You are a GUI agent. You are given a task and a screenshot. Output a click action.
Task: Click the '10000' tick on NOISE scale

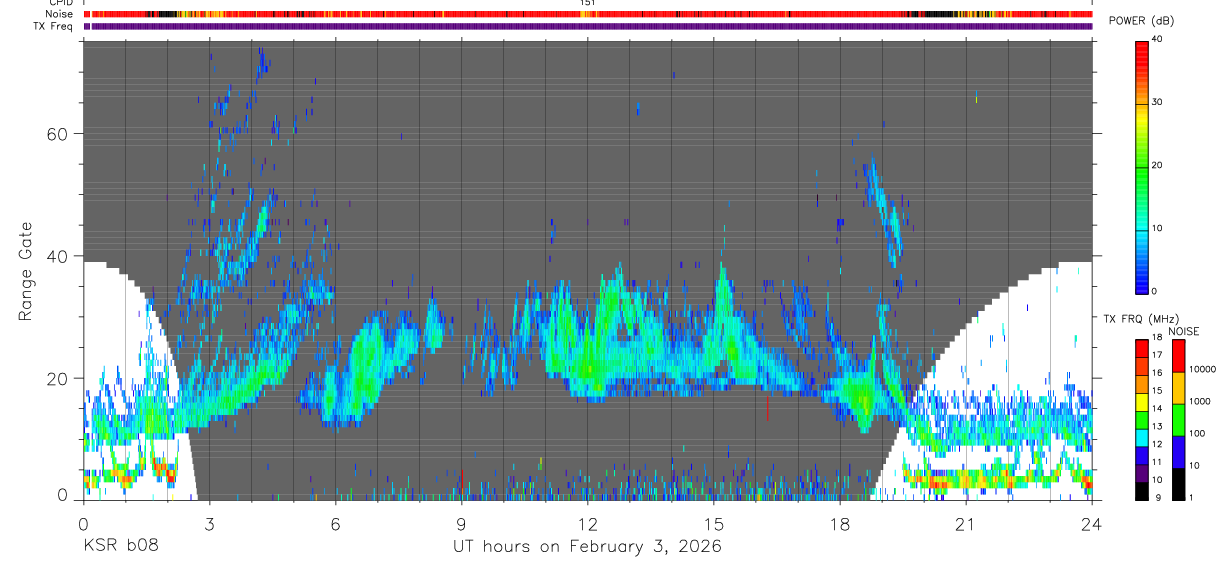1202,369
